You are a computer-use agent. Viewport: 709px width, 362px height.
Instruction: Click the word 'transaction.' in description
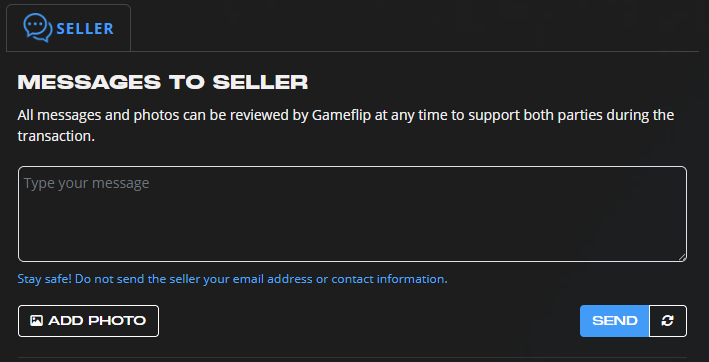click(x=56, y=136)
